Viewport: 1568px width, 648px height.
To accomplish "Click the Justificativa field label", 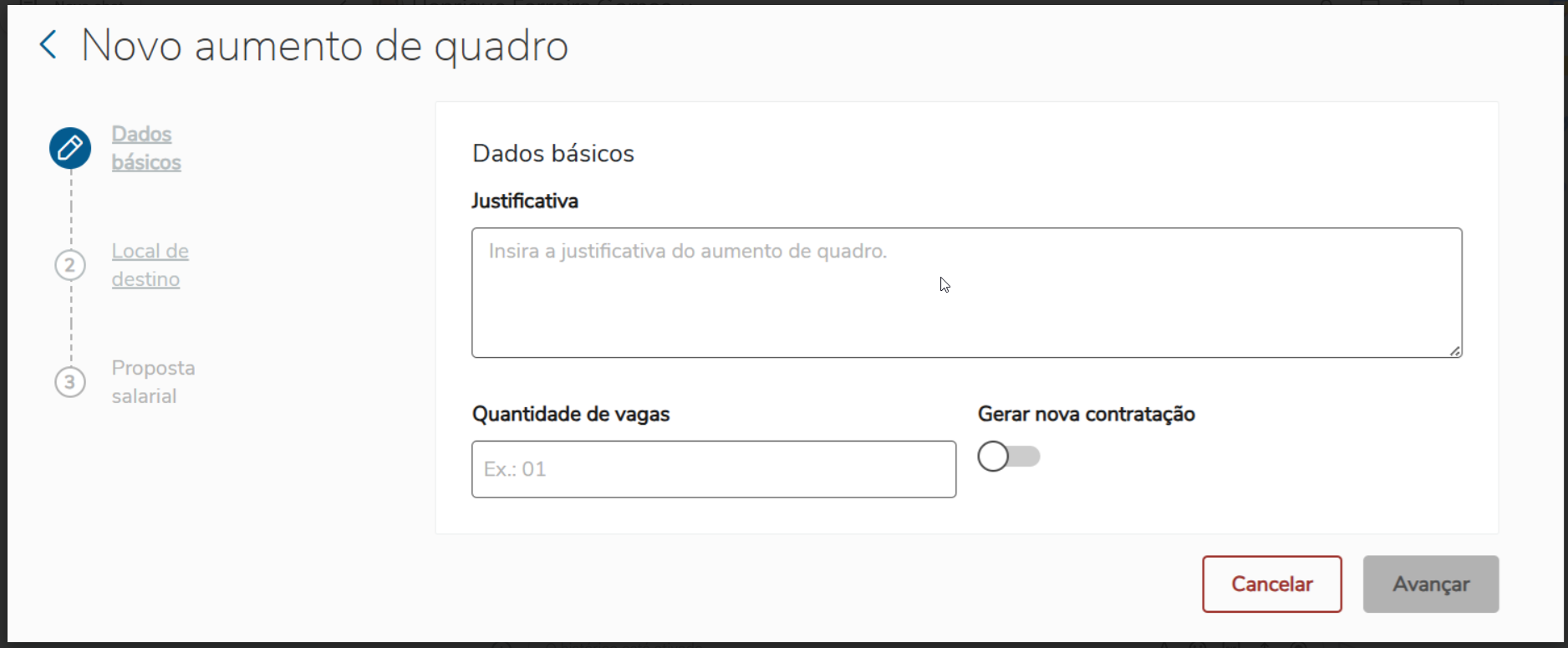I will [x=525, y=201].
